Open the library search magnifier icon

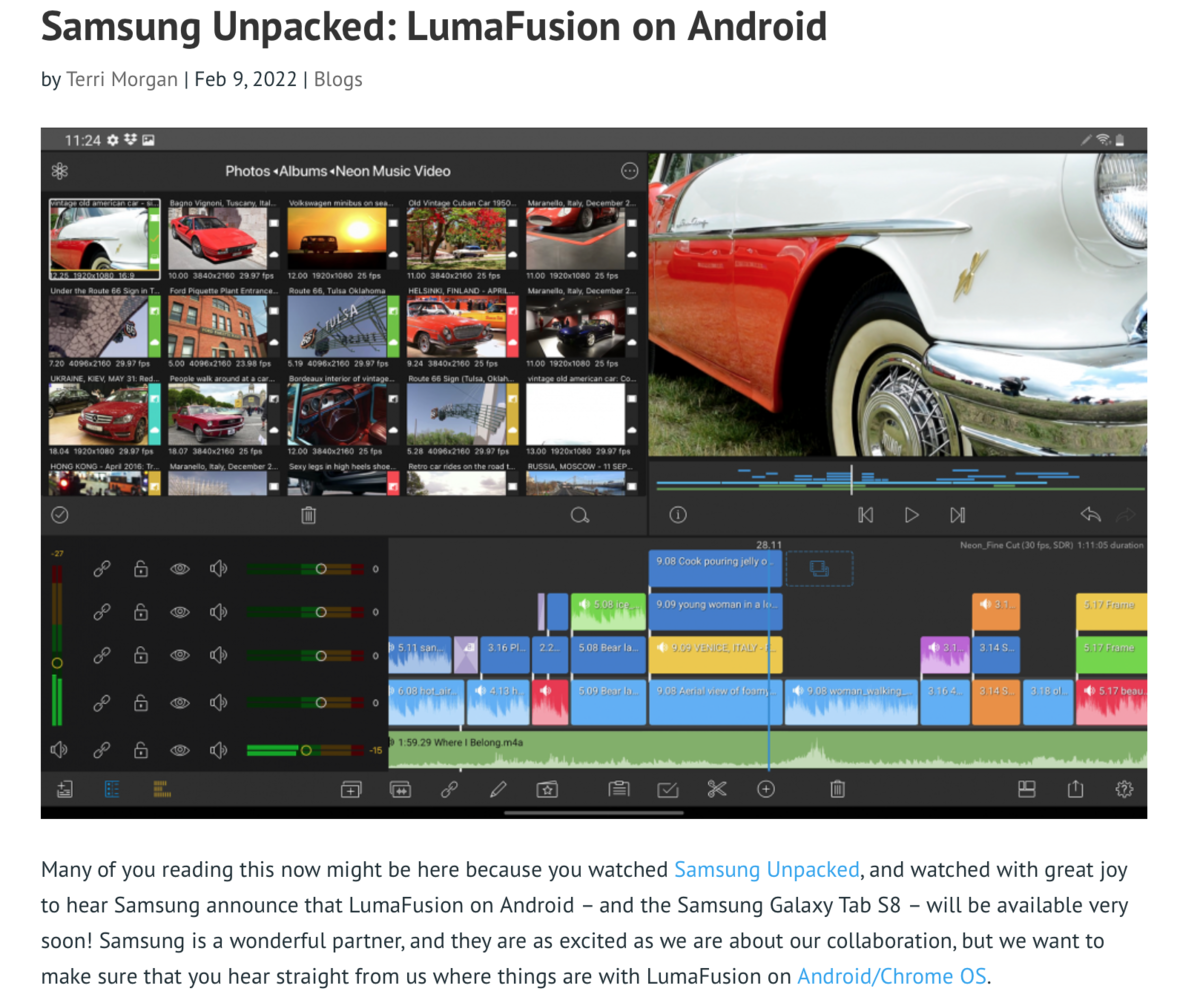click(x=579, y=515)
